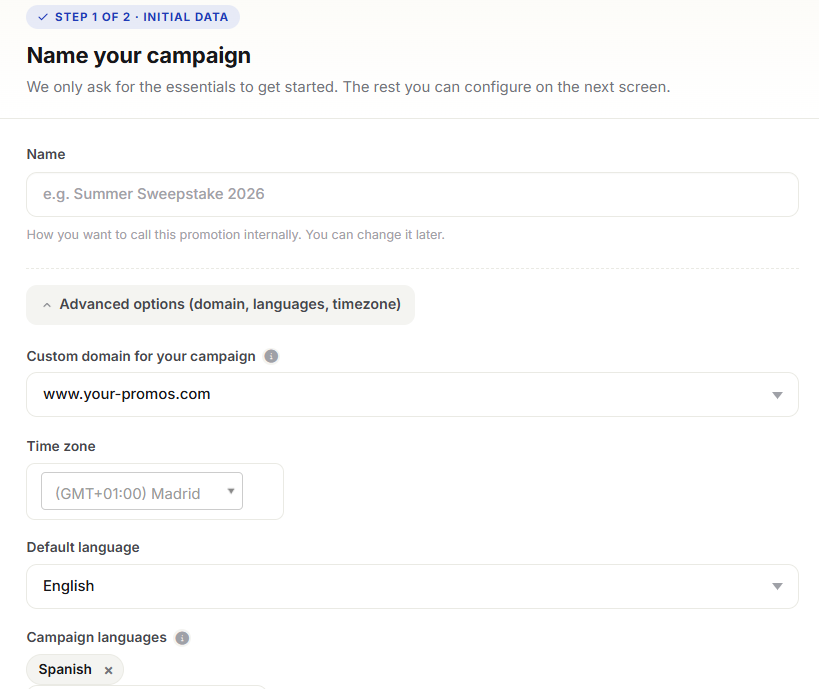
Task: Click the Step 1 of 2 Initial Data badge
Action: point(133,17)
